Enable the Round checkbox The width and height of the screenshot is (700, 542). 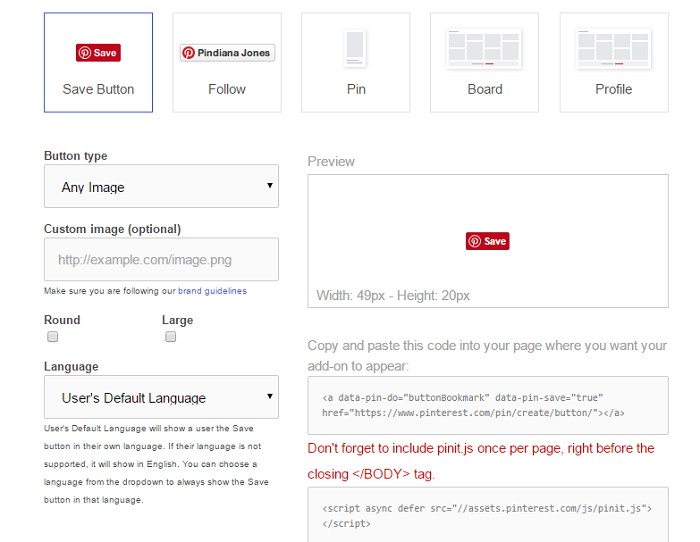coord(53,337)
